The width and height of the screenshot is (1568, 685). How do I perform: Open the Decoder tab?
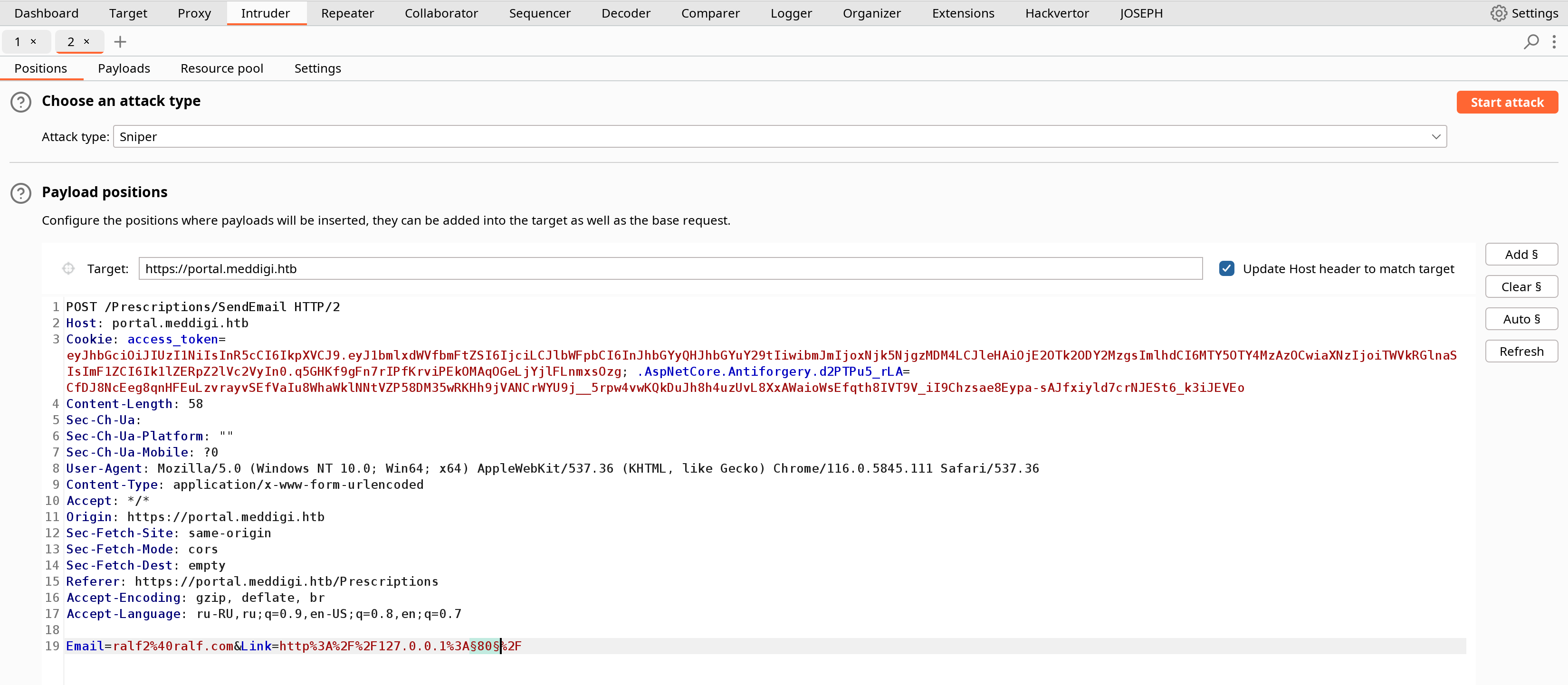pyautogui.click(x=626, y=13)
